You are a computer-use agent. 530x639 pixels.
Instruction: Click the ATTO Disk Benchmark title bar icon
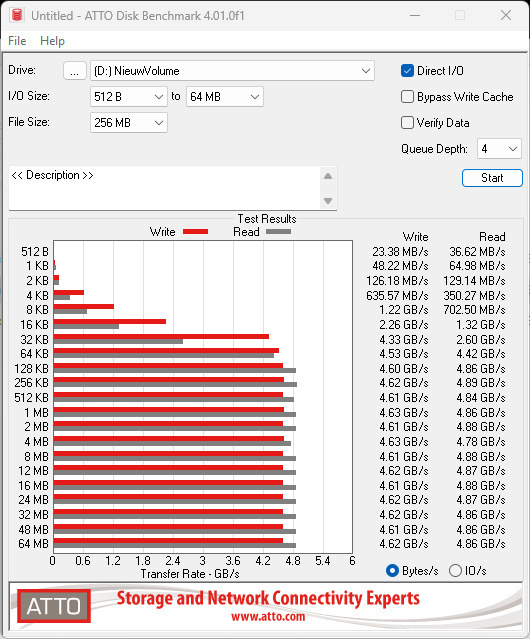(x=17, y=15)
